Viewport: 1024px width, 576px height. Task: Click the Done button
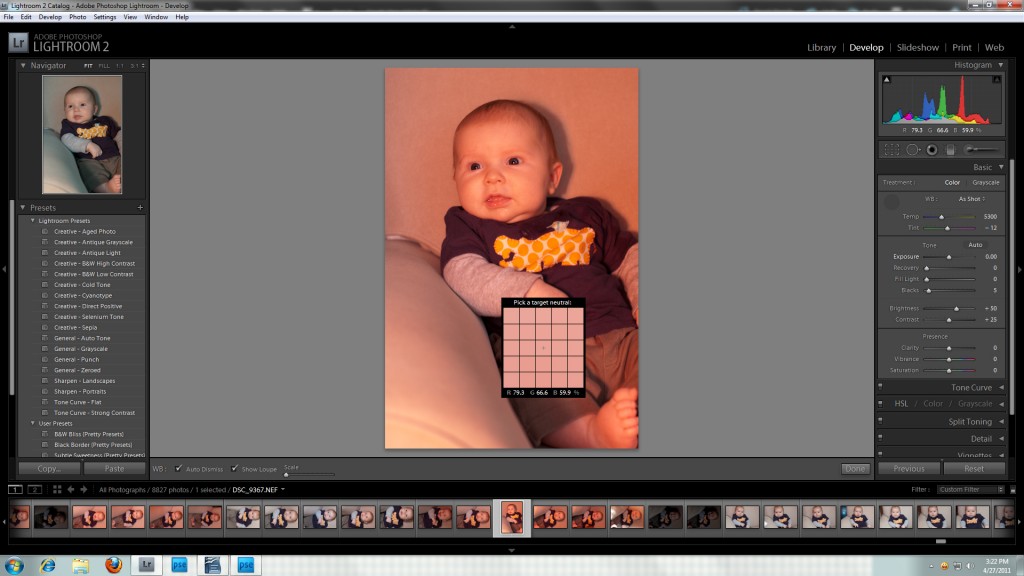click(x=855, y=468)
